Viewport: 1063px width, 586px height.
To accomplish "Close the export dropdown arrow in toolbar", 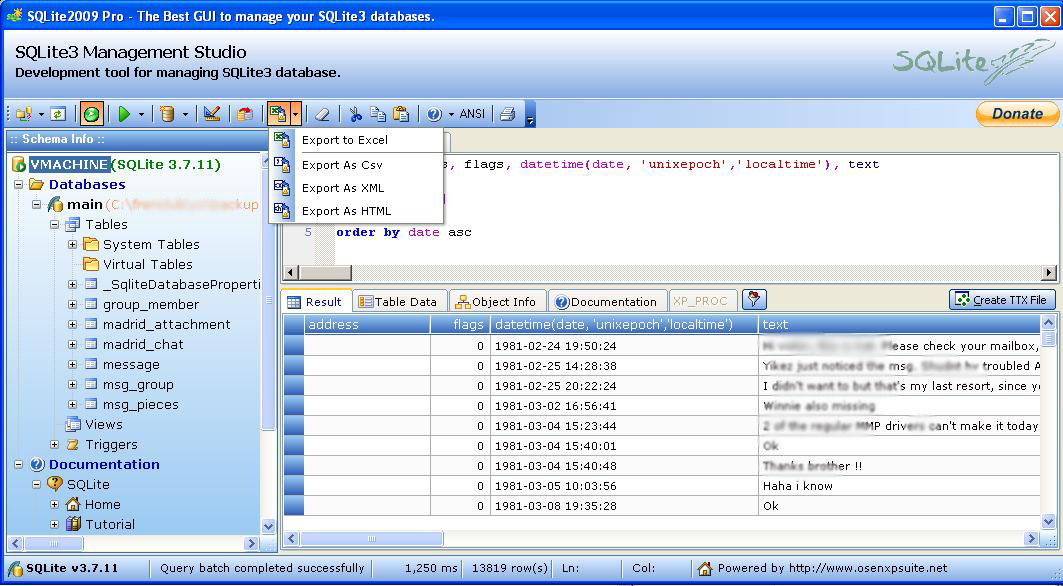I will click(x=296, y=113).
